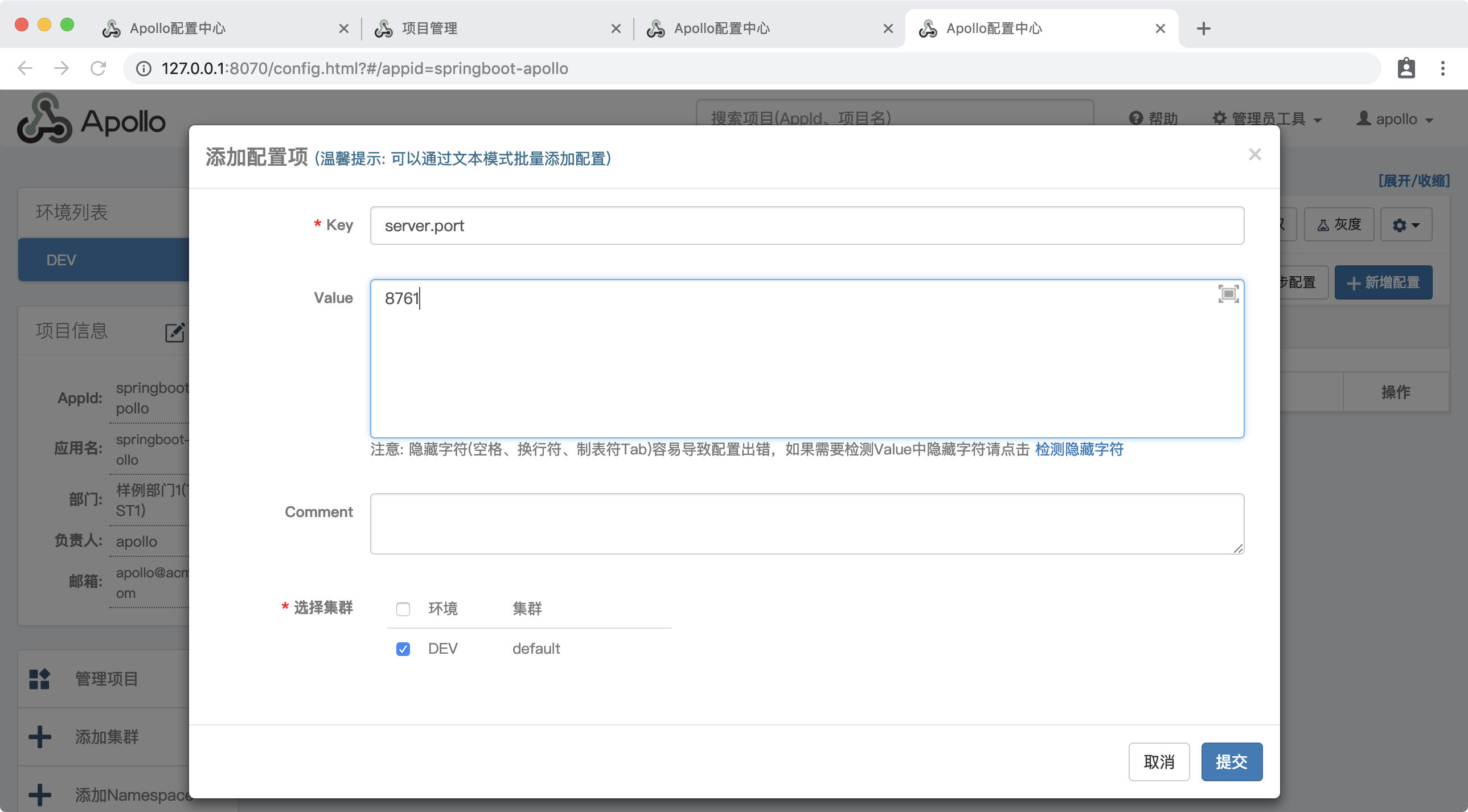Open the Chrome three-dot menu
The image size is (1468, 812).
[x=1442, y=68]
